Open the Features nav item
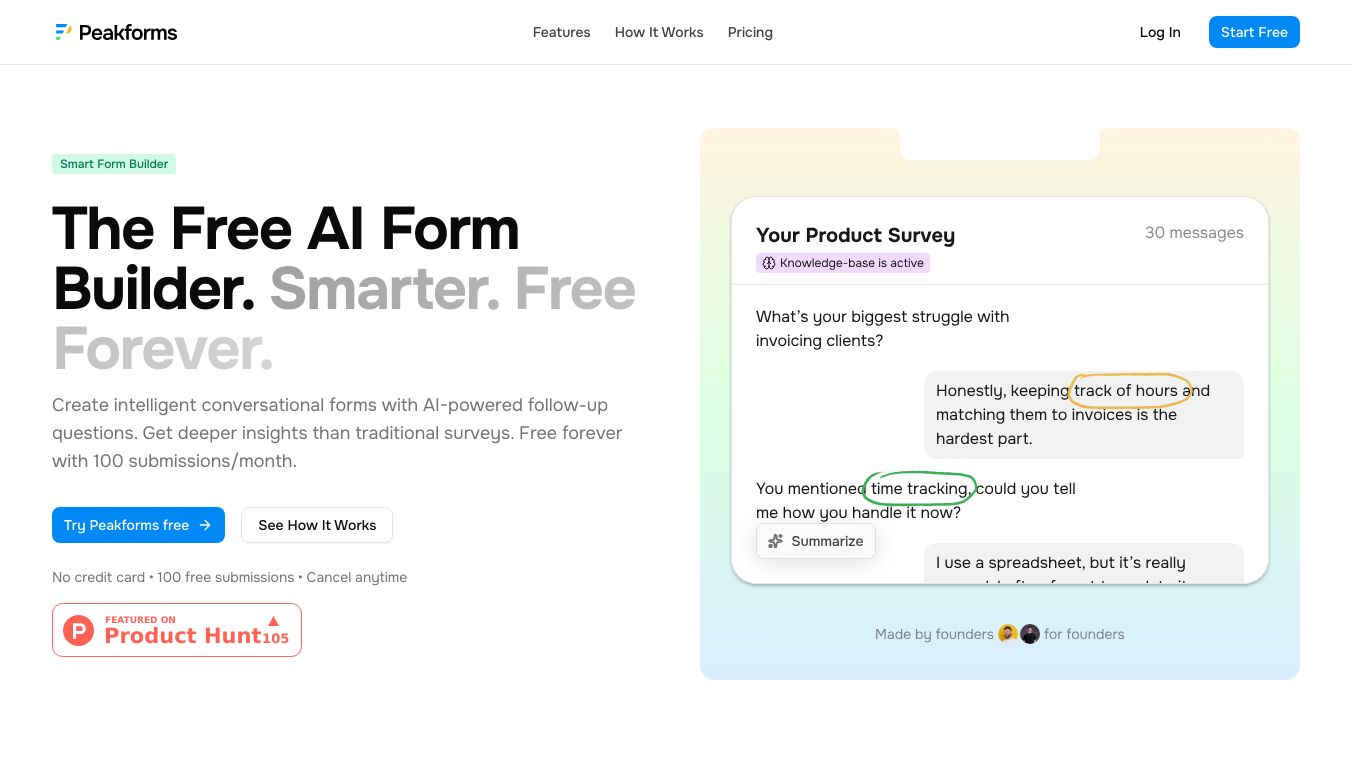This screenshot has height=760, width=1352. pyautogui.click(x=561, y=32)
